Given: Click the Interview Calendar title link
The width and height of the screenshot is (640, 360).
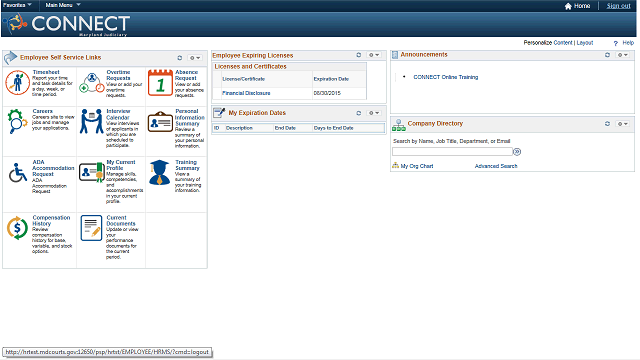Looking at the screenshot, I should pyautogui.click(x=118, y=114).
